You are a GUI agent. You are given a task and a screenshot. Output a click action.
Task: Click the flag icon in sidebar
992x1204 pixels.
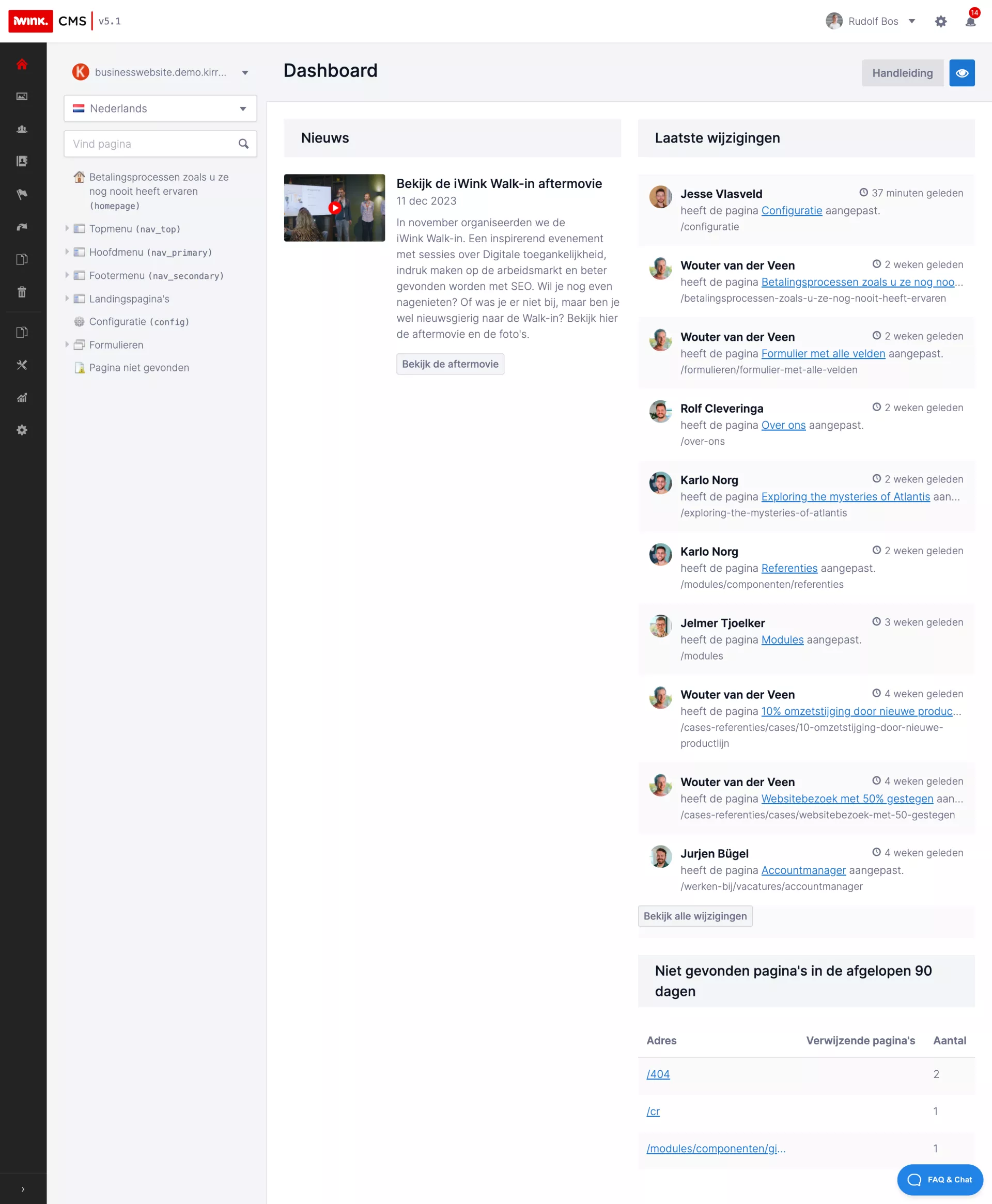[22, 194]
